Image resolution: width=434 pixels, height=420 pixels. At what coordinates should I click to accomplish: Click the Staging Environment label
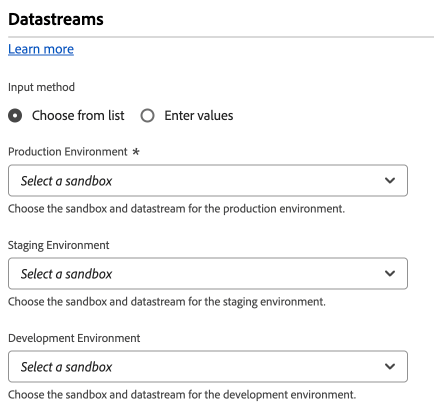point(59,245)
